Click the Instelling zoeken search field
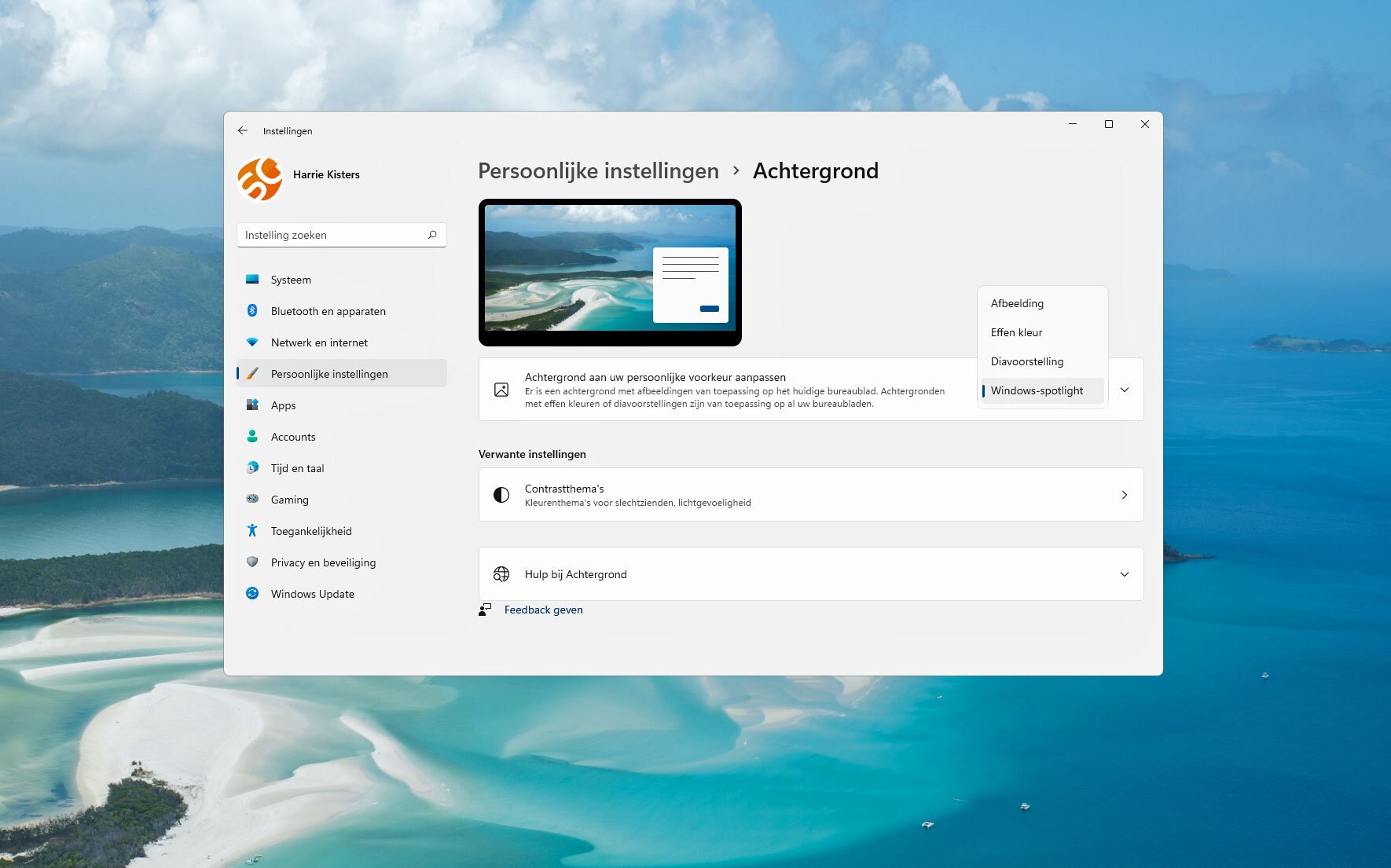 coord(334,235)
